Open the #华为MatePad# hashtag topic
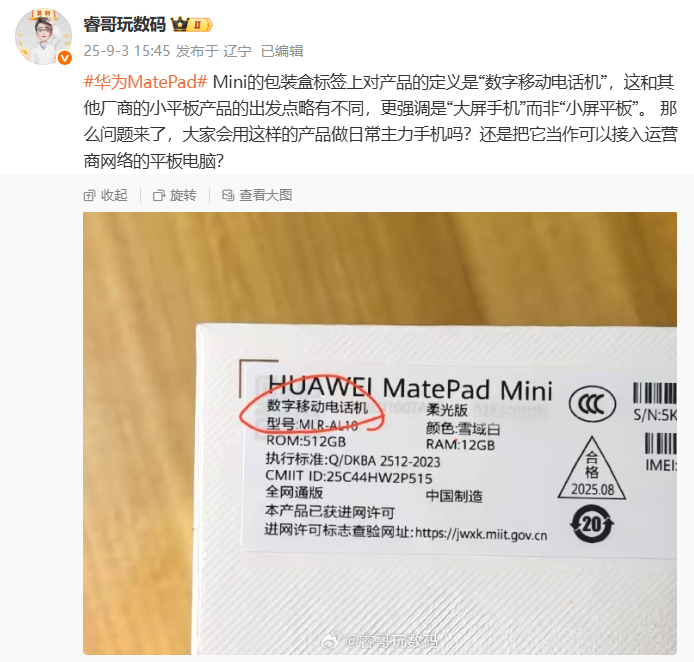 click(145, 82)
